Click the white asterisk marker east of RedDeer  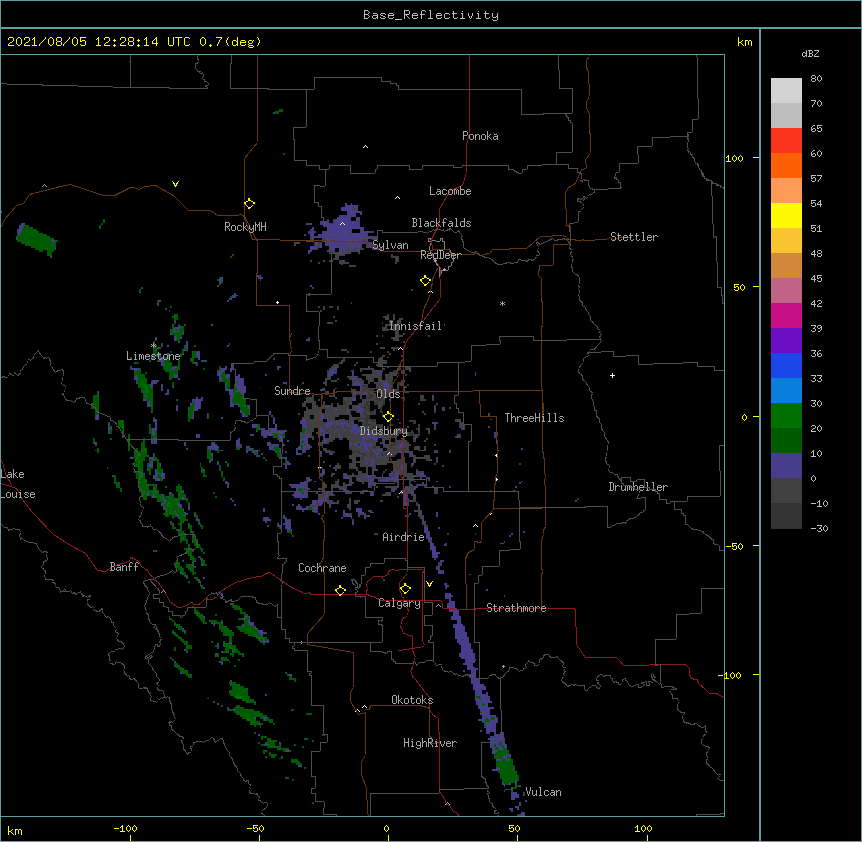click(x=502, y=303)
